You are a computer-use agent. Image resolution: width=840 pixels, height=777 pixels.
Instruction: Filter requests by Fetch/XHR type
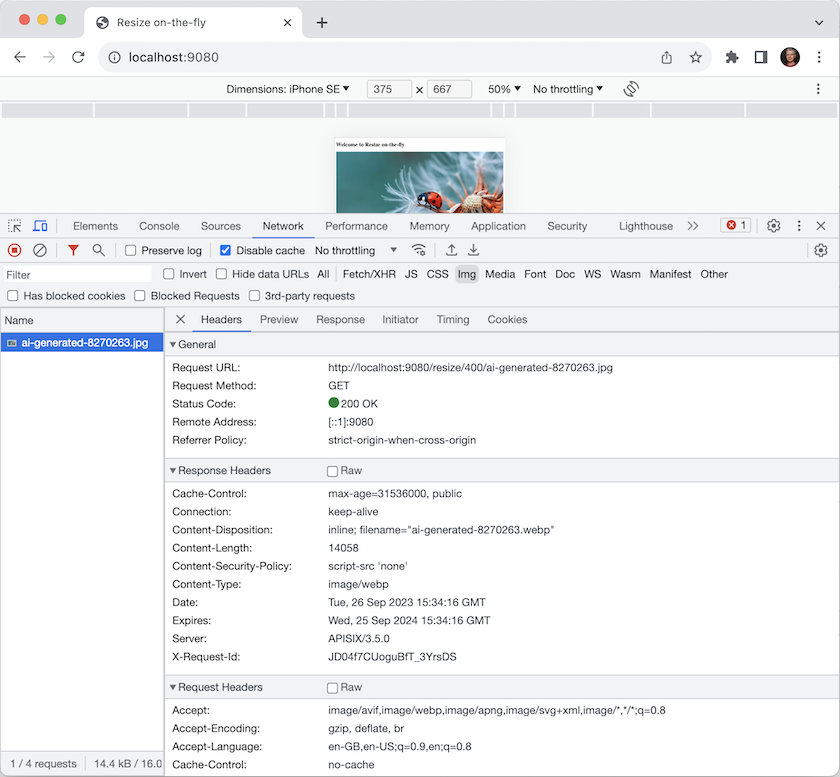pyautogui.click(x=369, y=274)
